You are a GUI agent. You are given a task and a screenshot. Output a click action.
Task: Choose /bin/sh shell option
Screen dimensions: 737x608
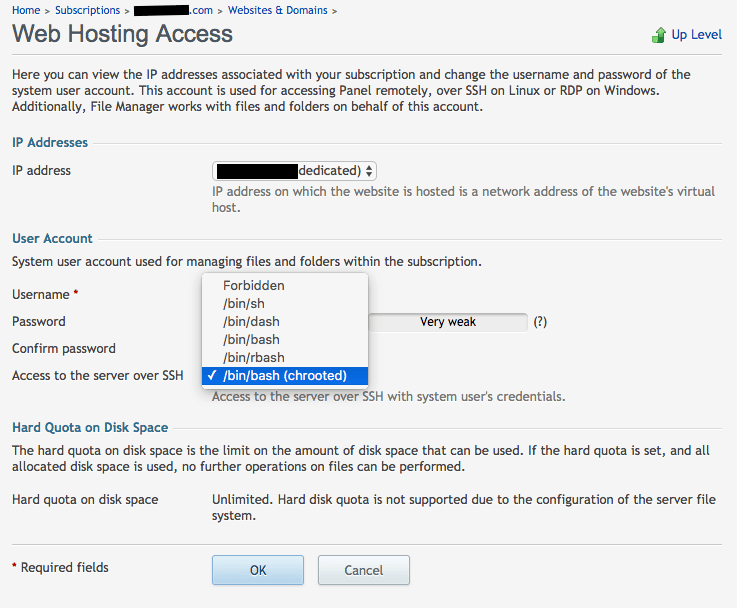(x=244, y=304)
